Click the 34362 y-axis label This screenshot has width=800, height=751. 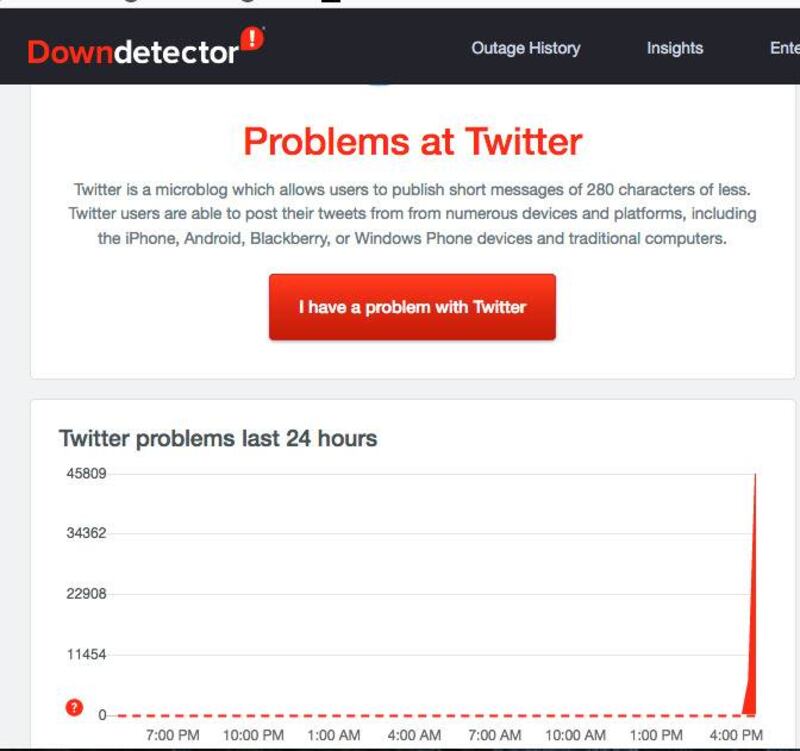(86, 533)
